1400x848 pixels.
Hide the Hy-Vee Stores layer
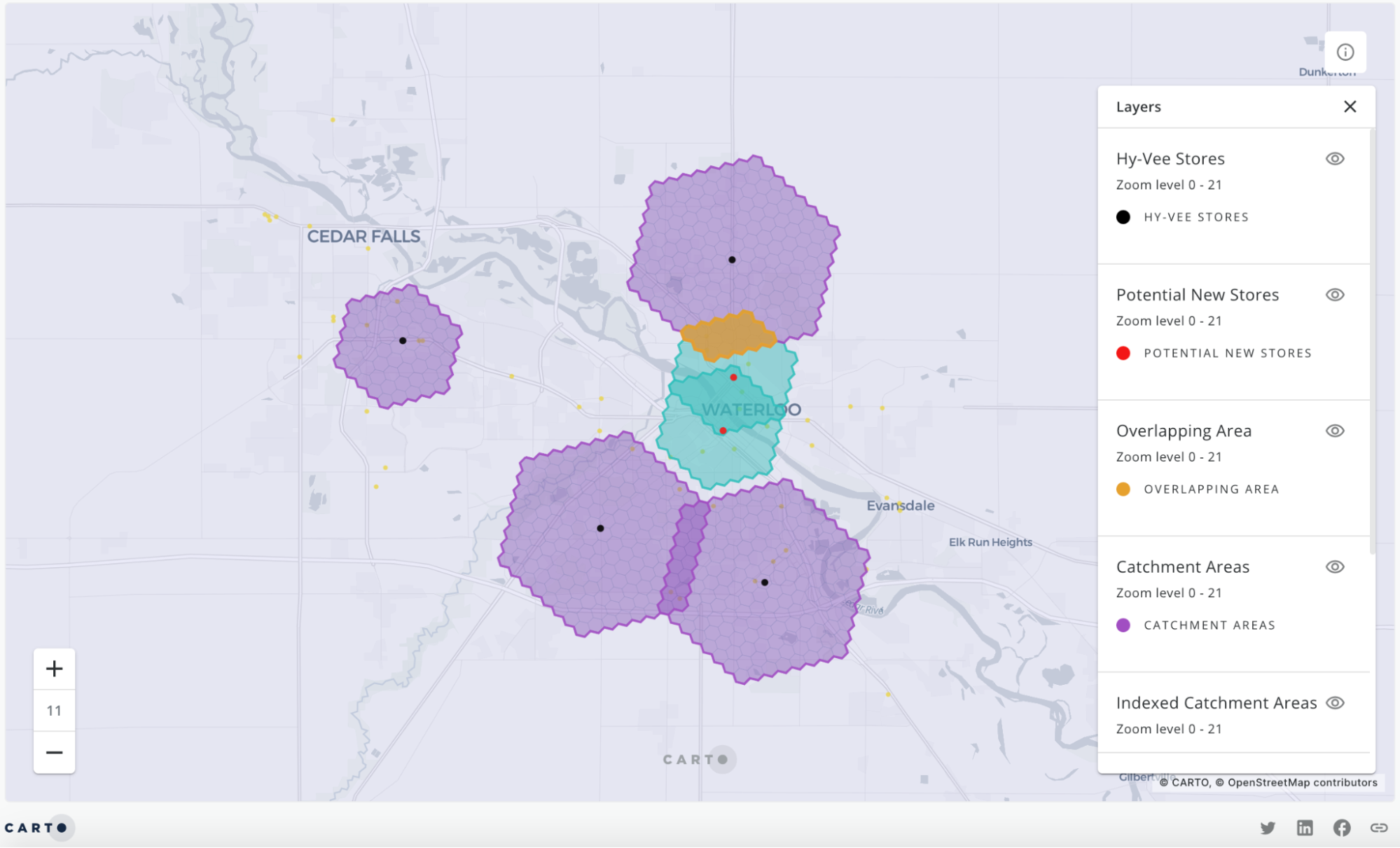[1335, 159]
